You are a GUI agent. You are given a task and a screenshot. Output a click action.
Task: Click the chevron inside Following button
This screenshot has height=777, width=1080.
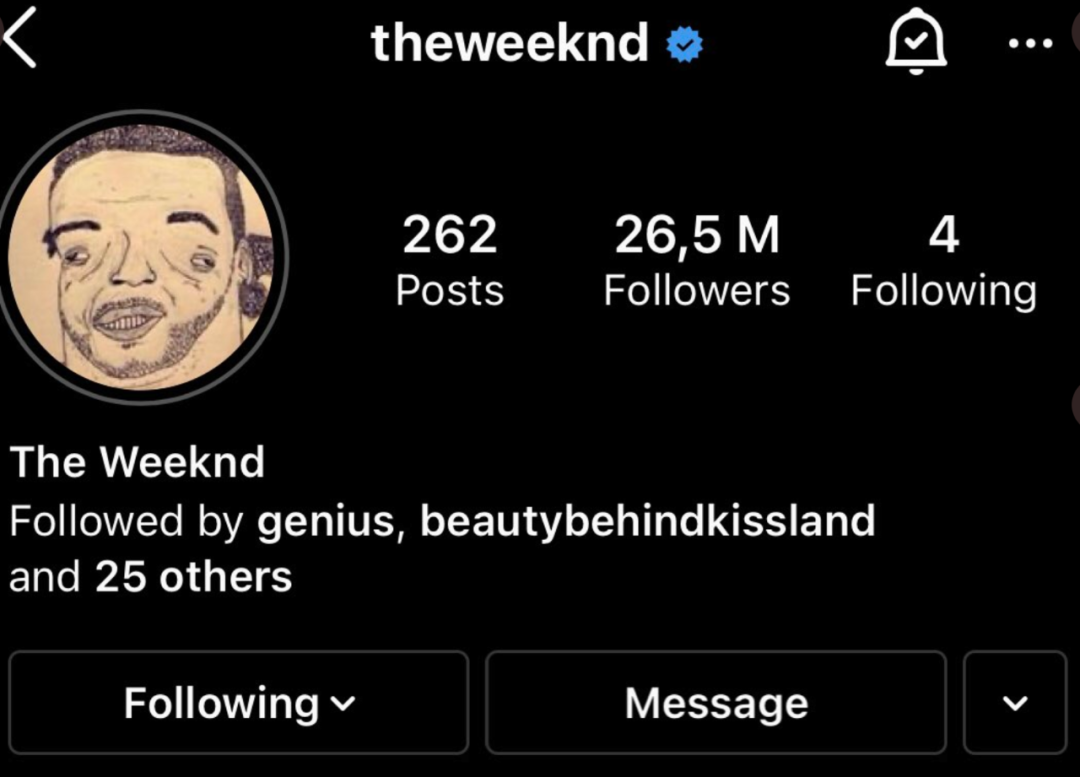[x=342, y=703]
